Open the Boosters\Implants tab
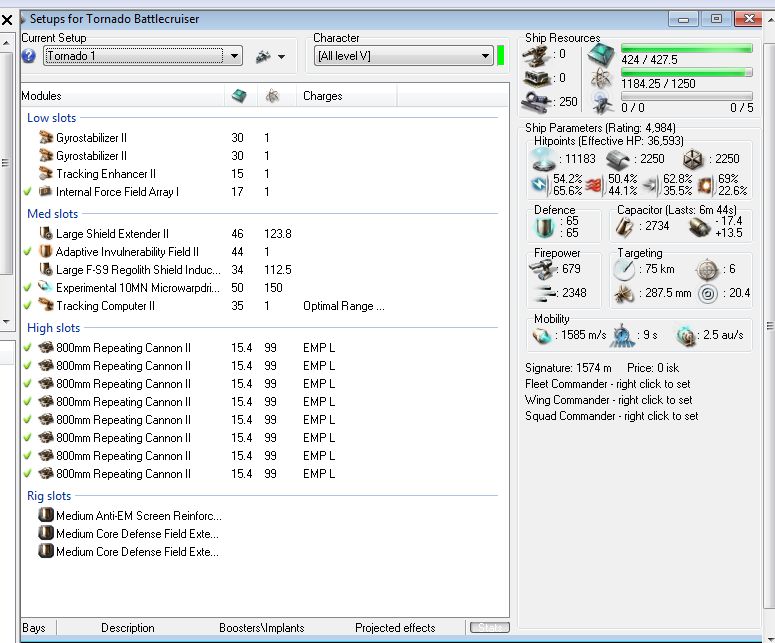 (261, 628)
